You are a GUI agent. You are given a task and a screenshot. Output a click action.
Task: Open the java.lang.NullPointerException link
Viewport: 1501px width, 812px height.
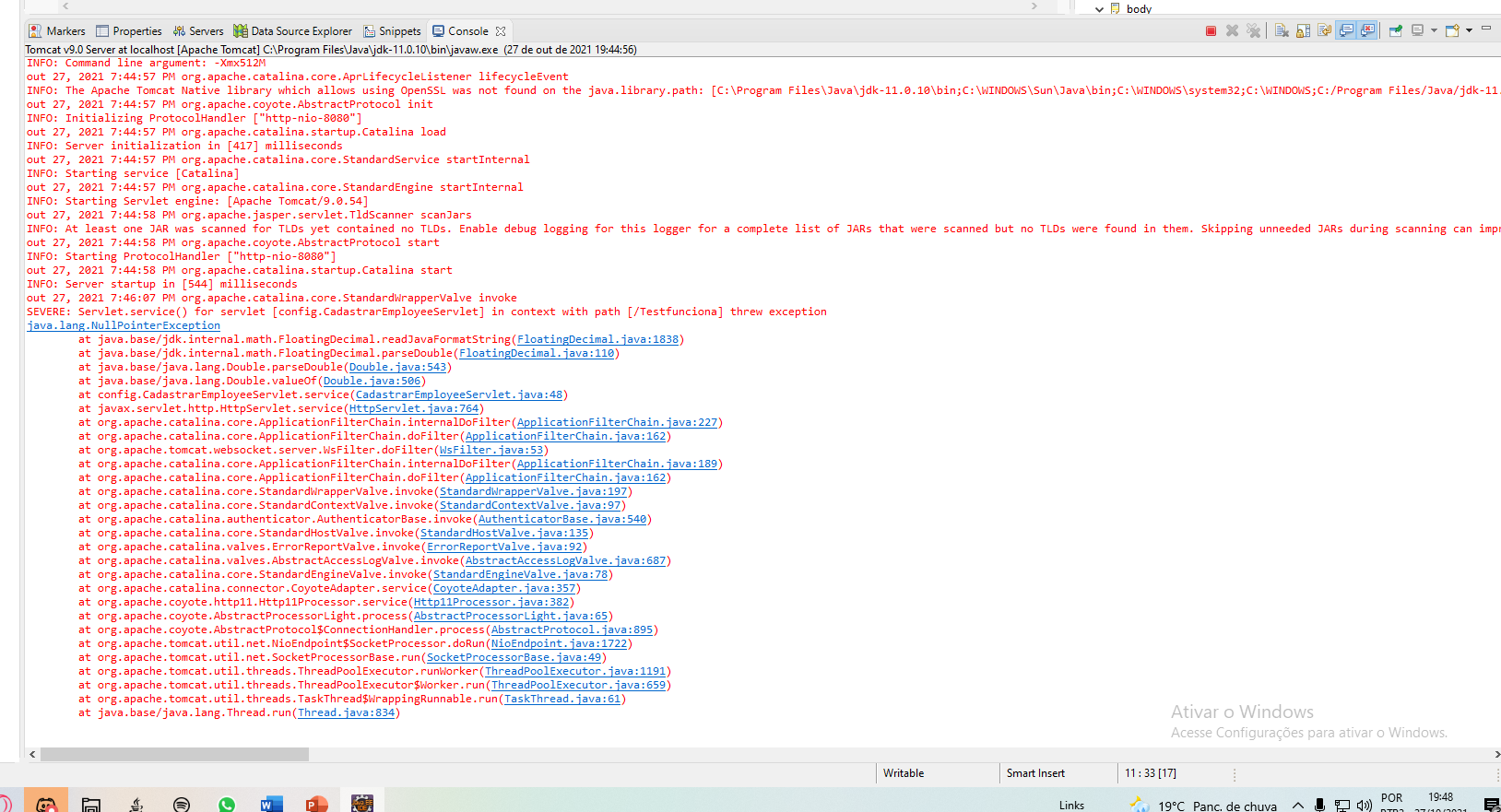click(x=124, y=325)
